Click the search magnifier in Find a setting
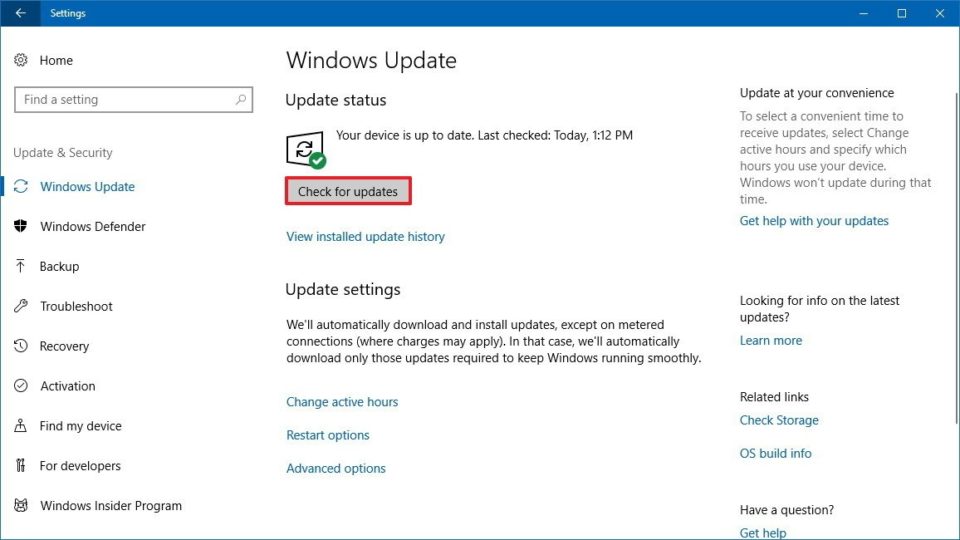 pos(241,100)
